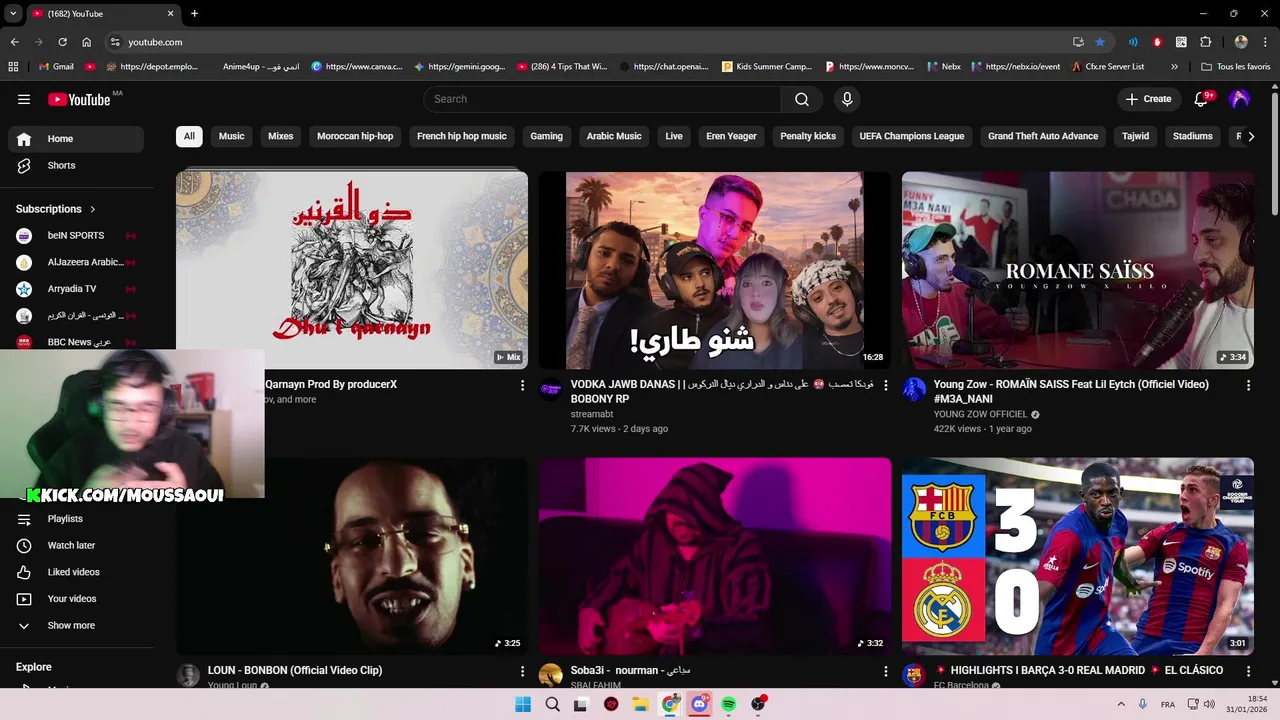The height and width of the screenshot is (720, 1280).
Task: Select the Mixes filter chip
Action: click(281, 136)
